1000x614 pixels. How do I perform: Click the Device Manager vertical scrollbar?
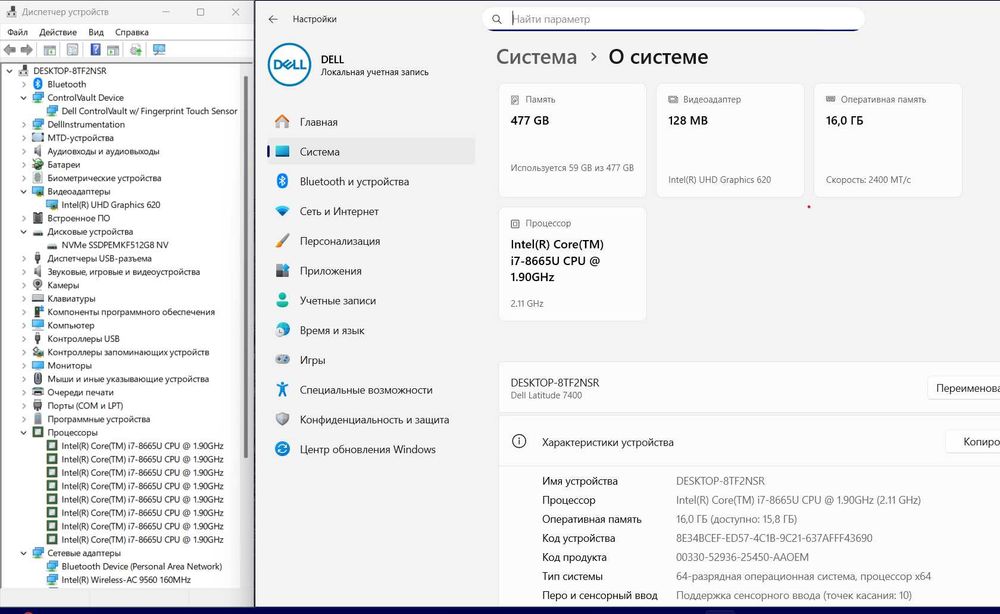tap(246, 266)
